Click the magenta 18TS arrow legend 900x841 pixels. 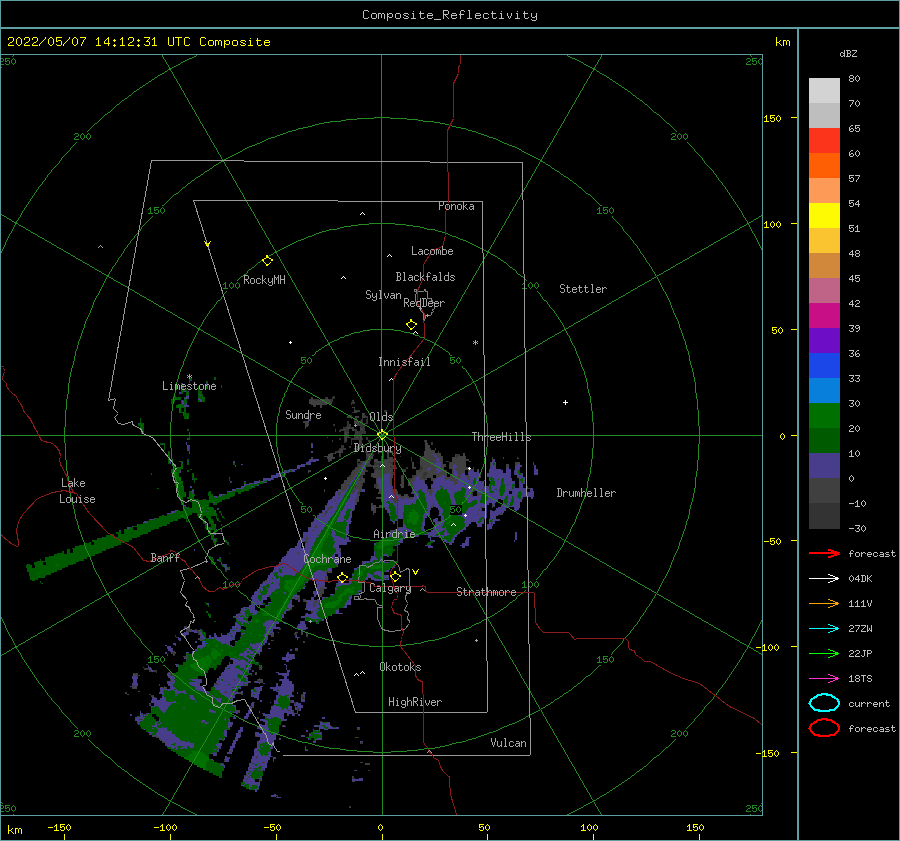tap(824, 679)
